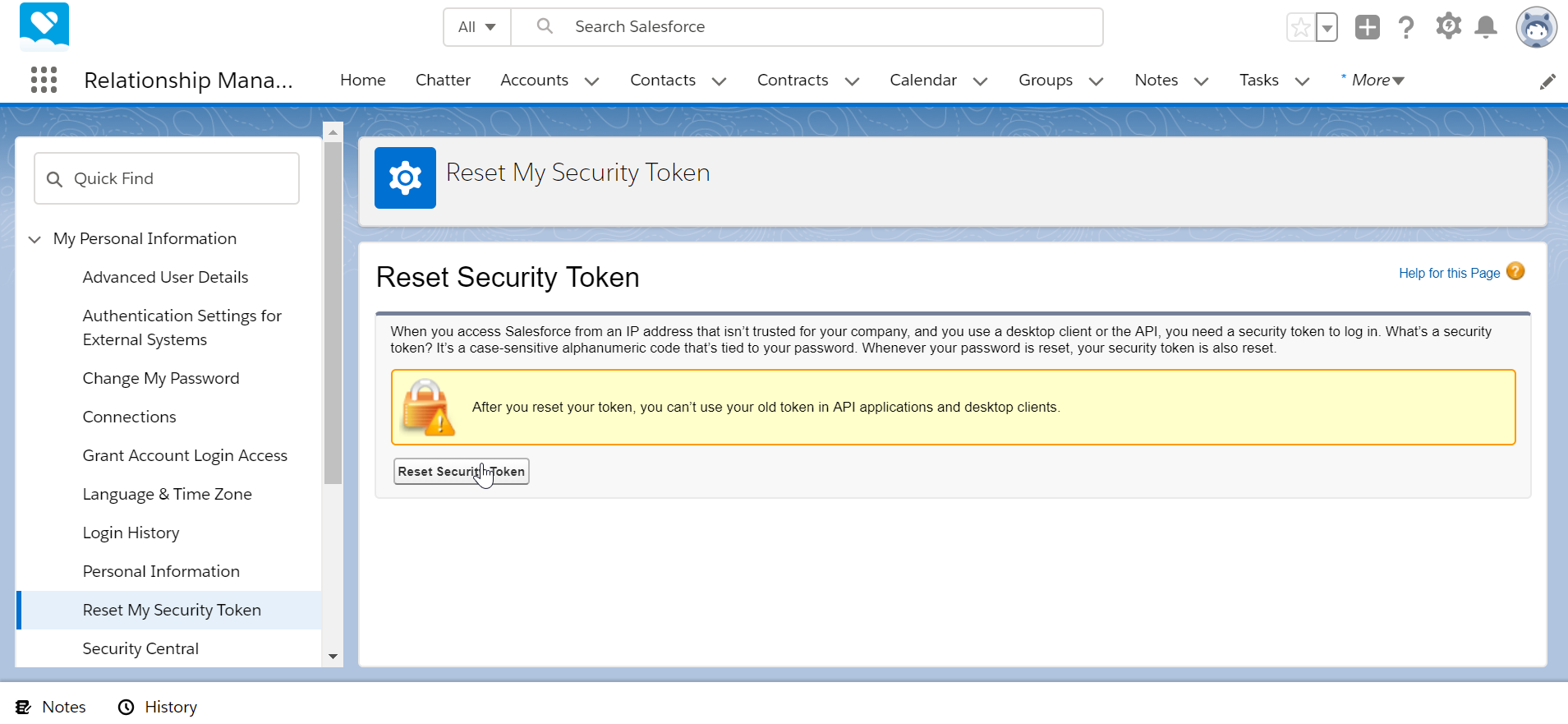This screenshot has height=724, width=1568.
Task: Open the Calendar tab
Action: 923,80
